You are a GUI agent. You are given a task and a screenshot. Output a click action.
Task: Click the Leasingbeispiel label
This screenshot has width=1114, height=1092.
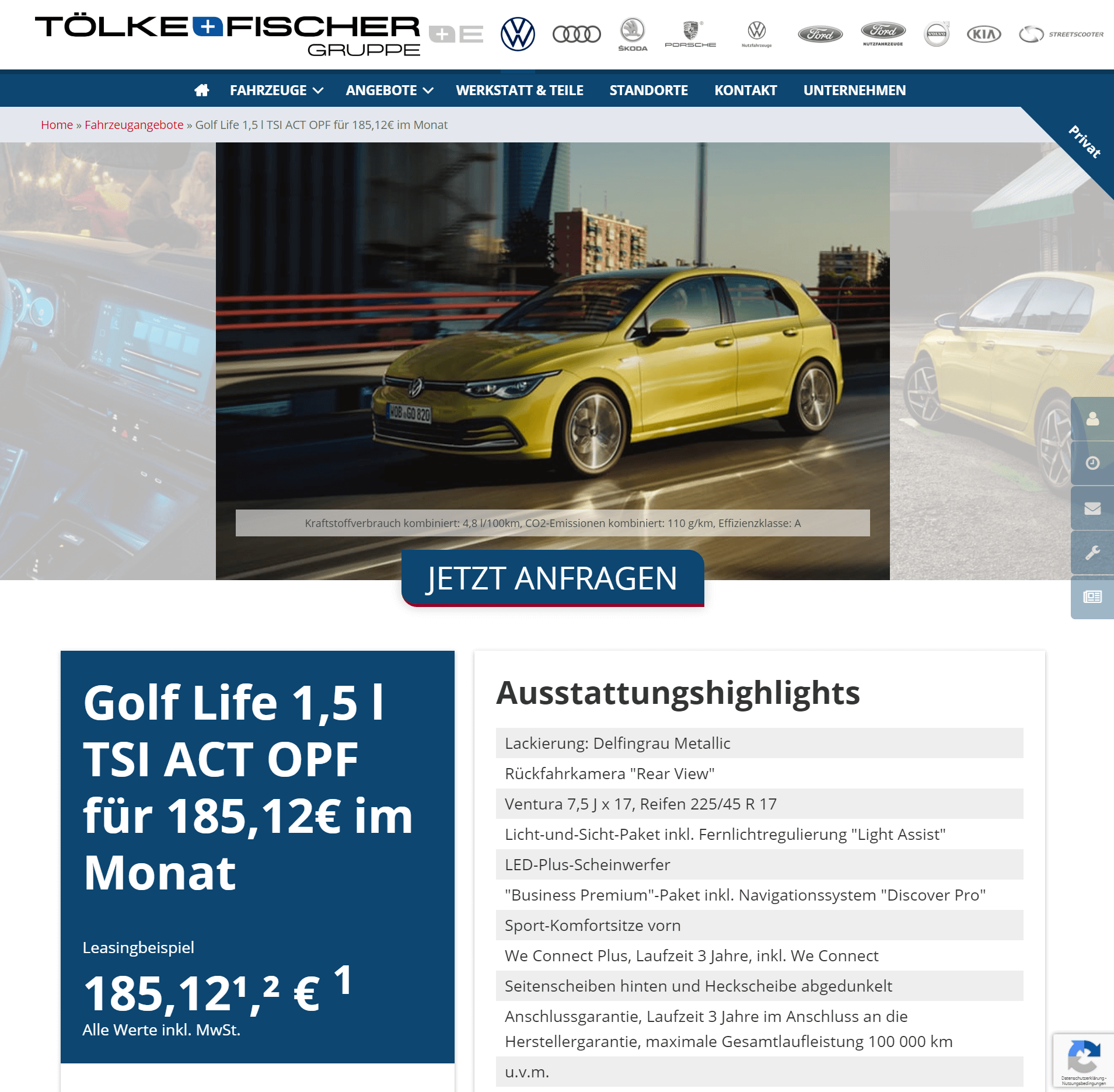point(138,947)
